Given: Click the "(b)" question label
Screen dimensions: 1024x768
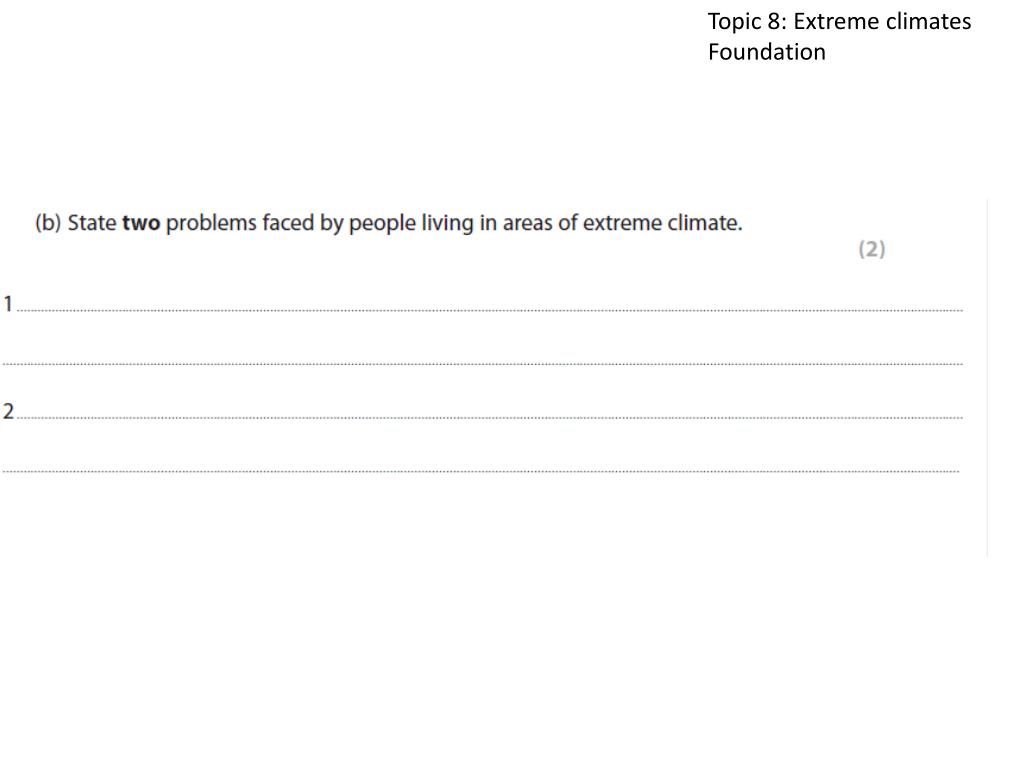Looking at the screenshot, I should 48,223.
